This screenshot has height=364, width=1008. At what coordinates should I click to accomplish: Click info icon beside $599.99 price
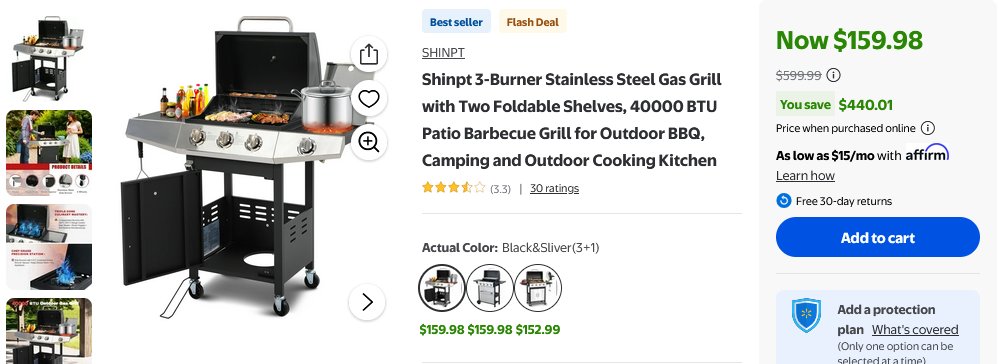[x=833, y=75]
